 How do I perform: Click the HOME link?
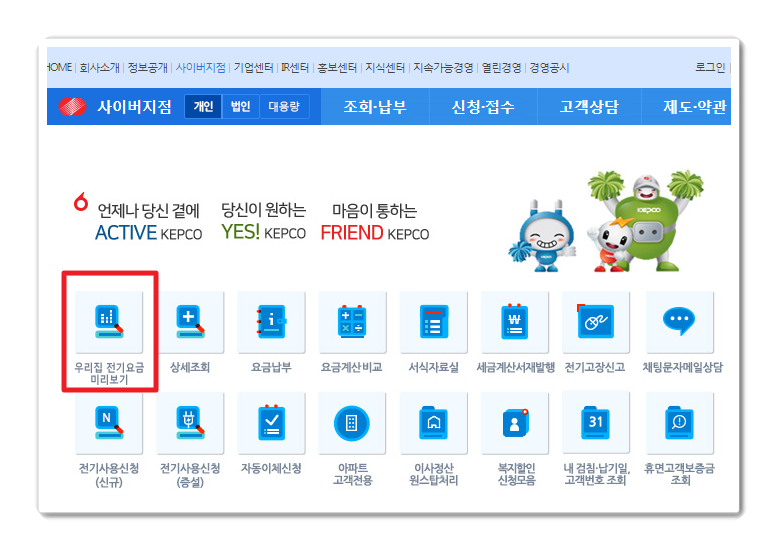[x=60, y=68]
